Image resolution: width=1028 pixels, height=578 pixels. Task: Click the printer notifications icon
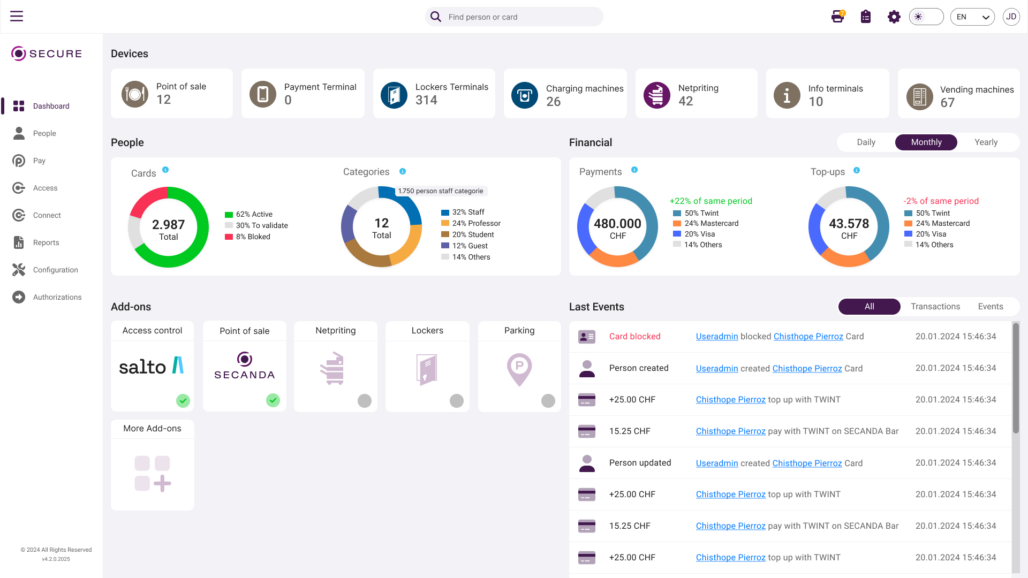(x=838, y=16)
